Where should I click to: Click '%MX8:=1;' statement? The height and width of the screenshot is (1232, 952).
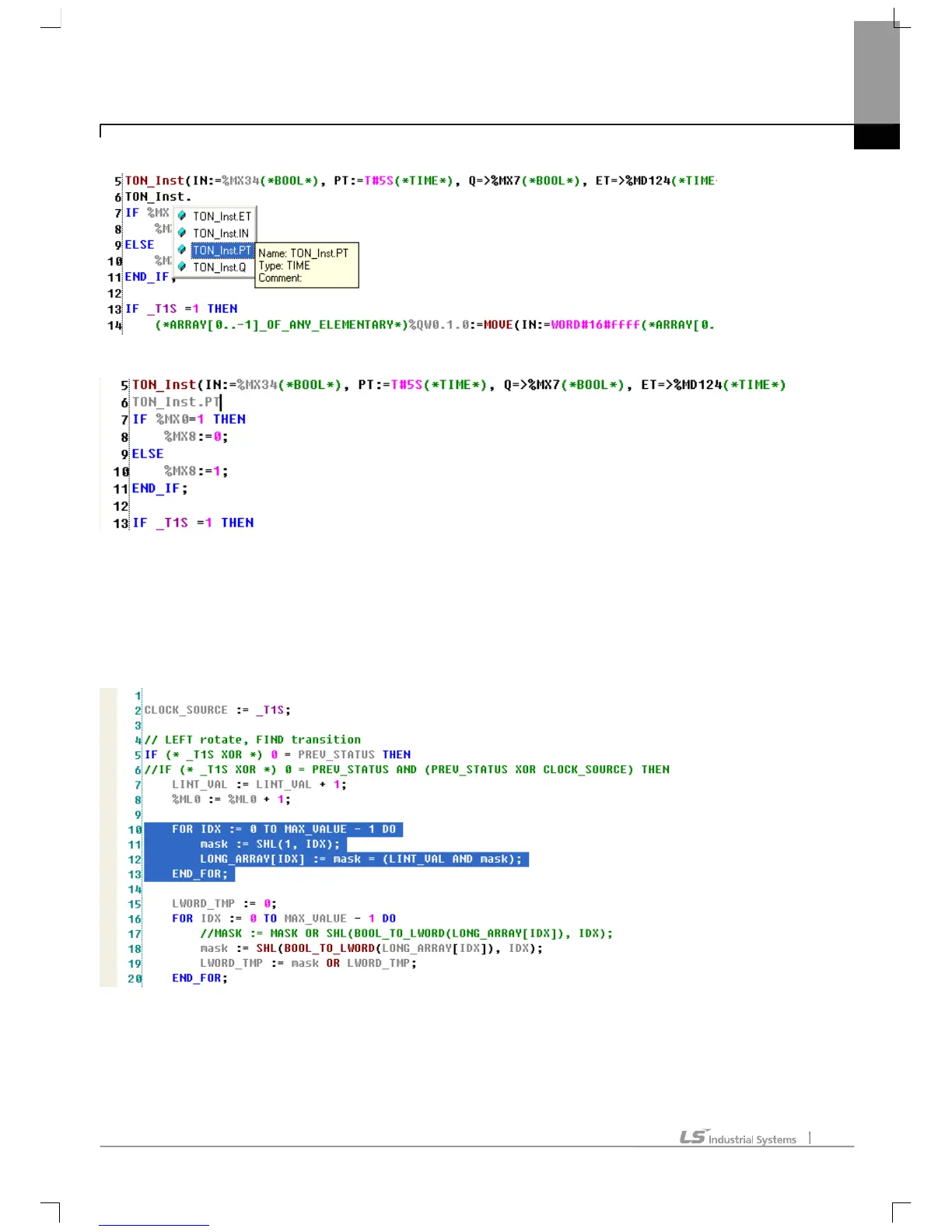(x=196, y=471)
